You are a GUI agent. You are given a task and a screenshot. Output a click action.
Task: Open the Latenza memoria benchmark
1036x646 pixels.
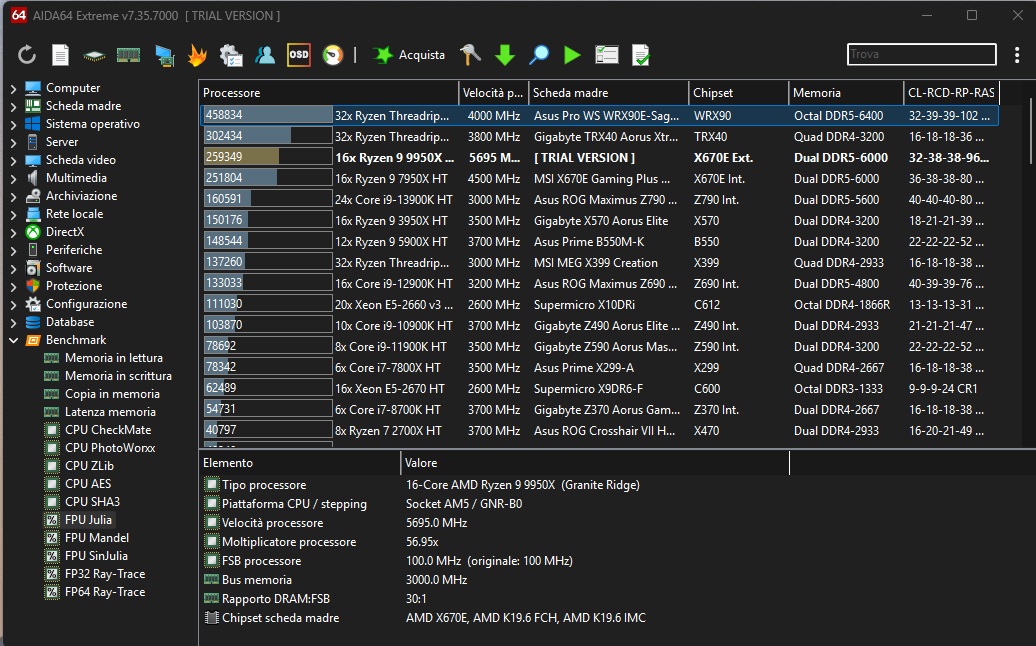pos(110,412)
